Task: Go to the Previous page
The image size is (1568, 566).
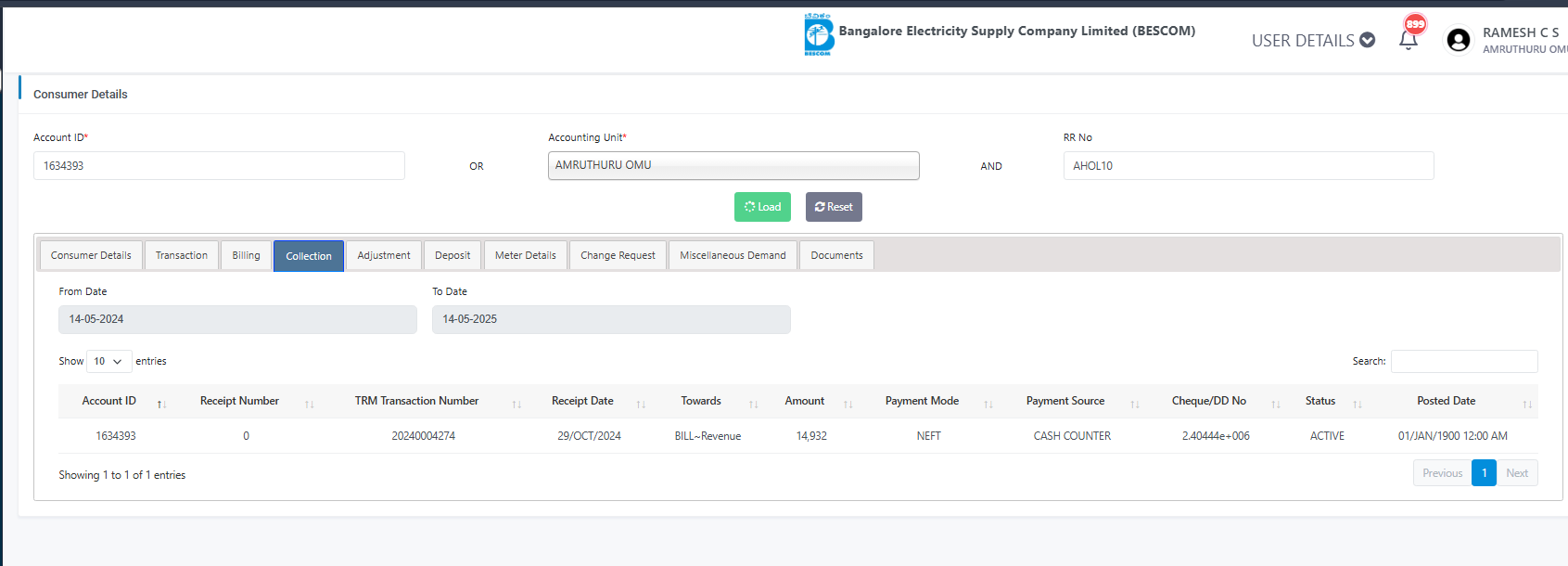Action: click(x=1442, y=473)
